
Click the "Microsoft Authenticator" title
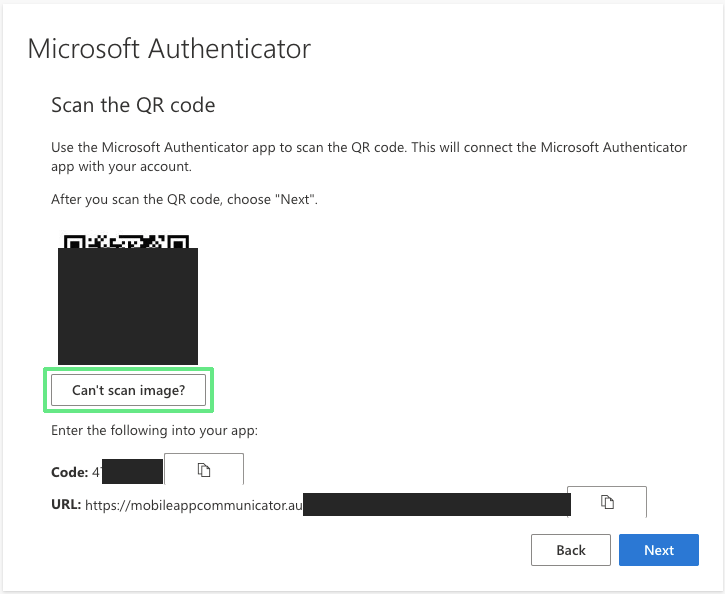[x=169, y=49]
